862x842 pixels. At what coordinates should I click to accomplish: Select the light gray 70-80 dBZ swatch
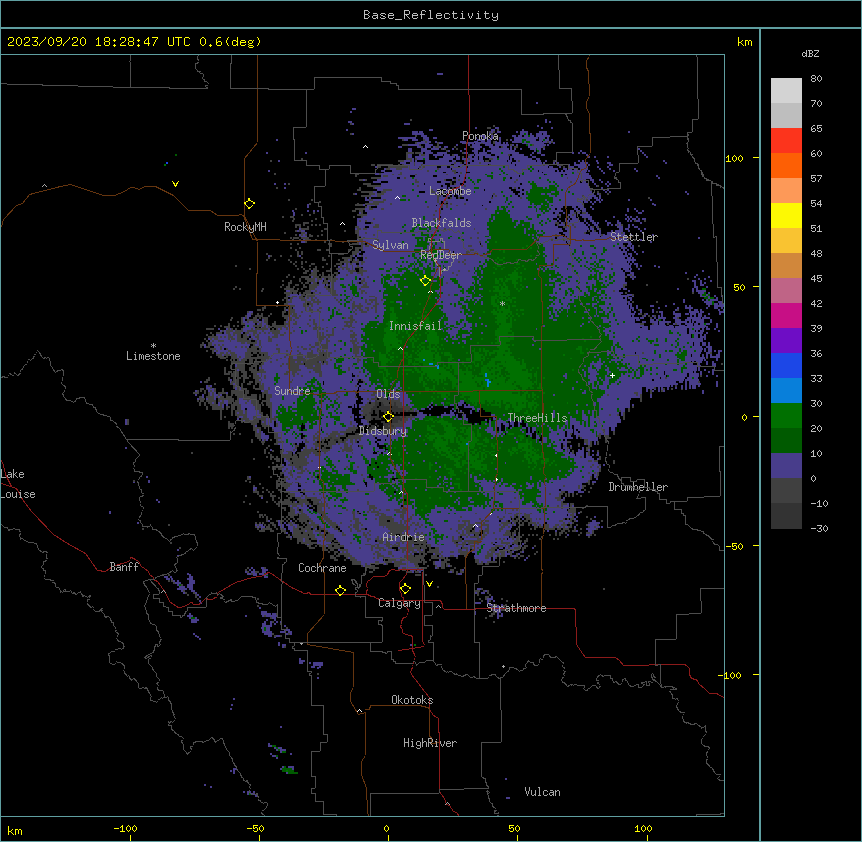click(x=786, y=91)
